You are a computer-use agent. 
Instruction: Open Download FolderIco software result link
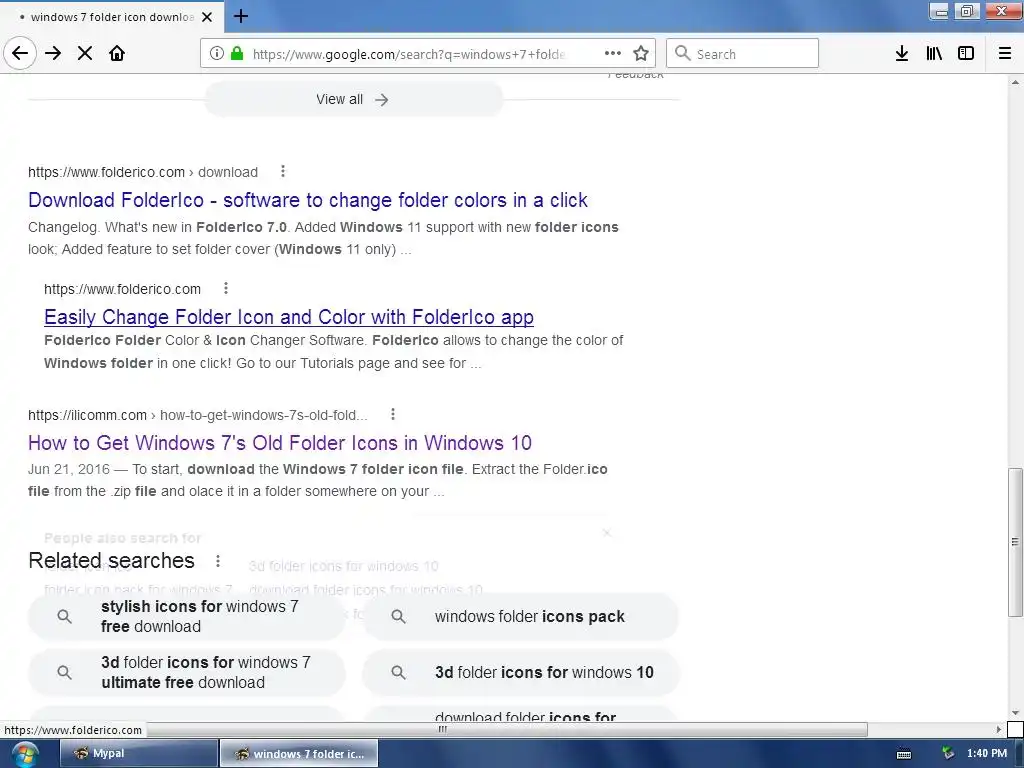(308, 200)
